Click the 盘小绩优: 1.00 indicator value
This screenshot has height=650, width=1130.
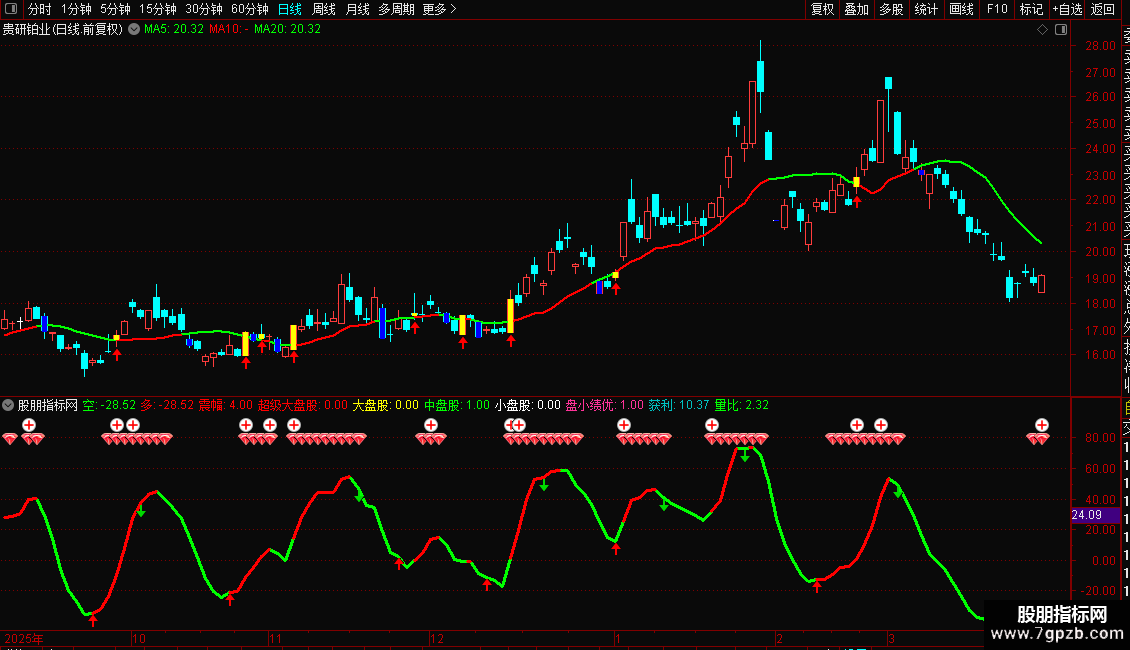[605, 405]
